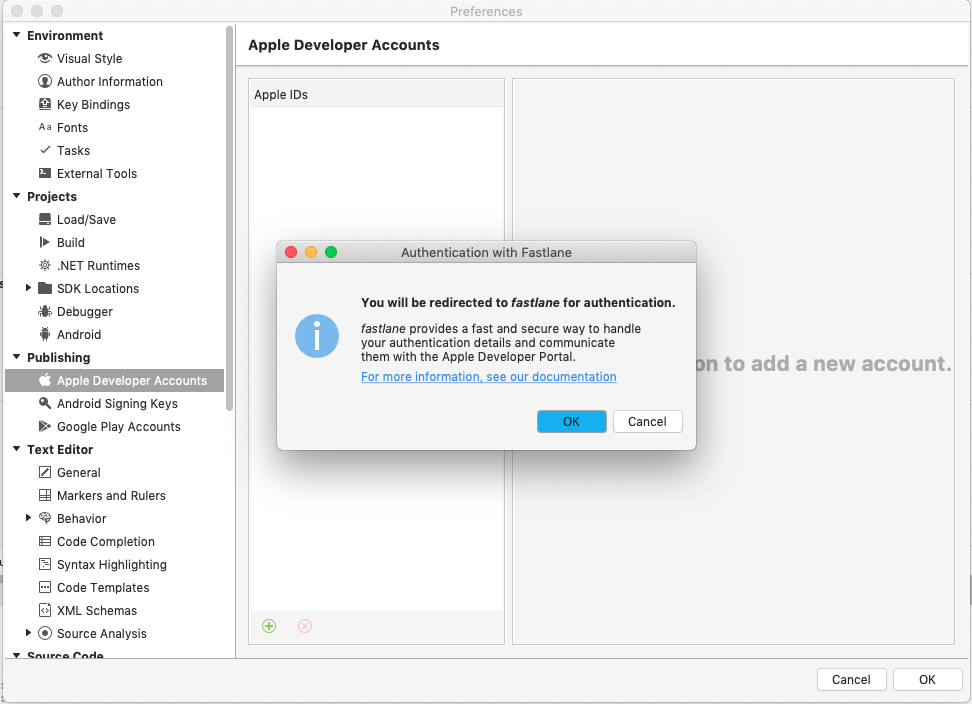
Task: Click the Android robot icon
Action: 45,334
